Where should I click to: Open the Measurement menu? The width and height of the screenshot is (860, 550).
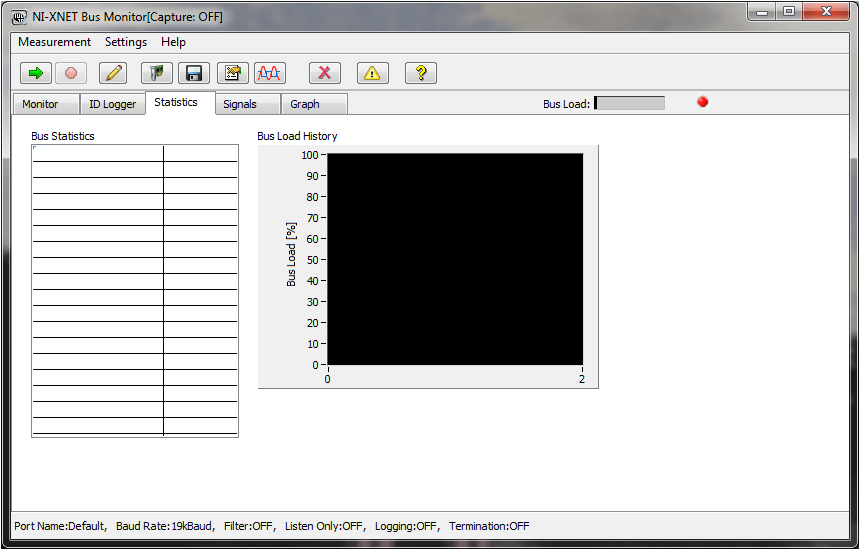(x=54, y=42)
